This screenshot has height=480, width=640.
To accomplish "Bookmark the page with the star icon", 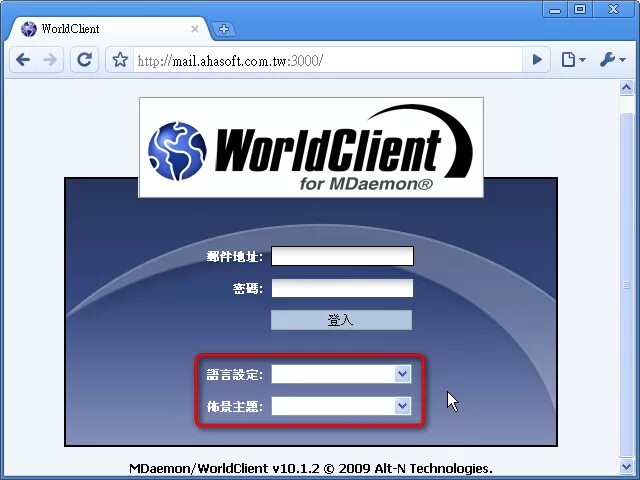I will pyautogui.click(x=120, y=60).
